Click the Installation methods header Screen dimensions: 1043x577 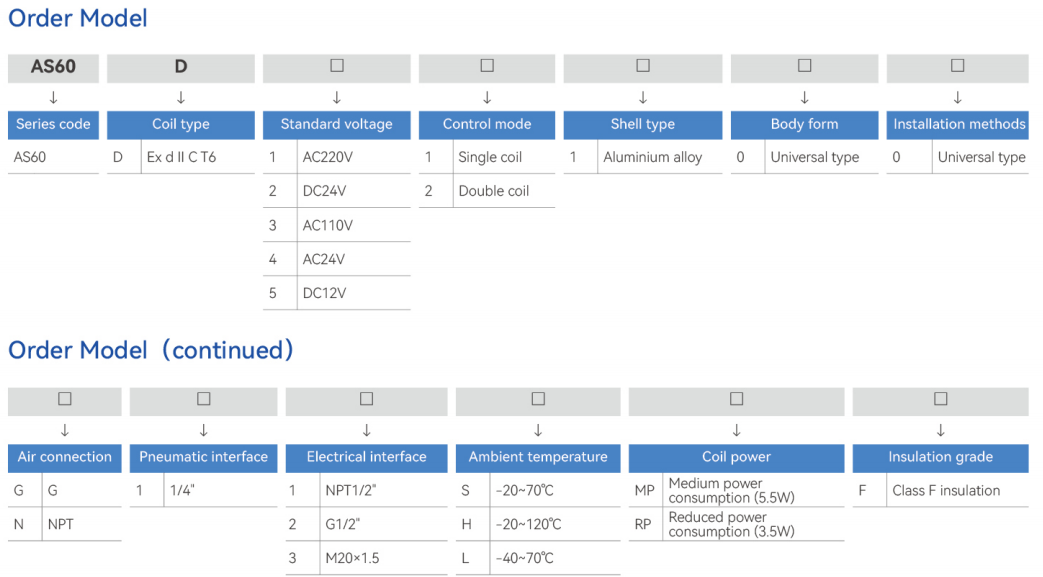pyautogui.click(x=958, y=125)
